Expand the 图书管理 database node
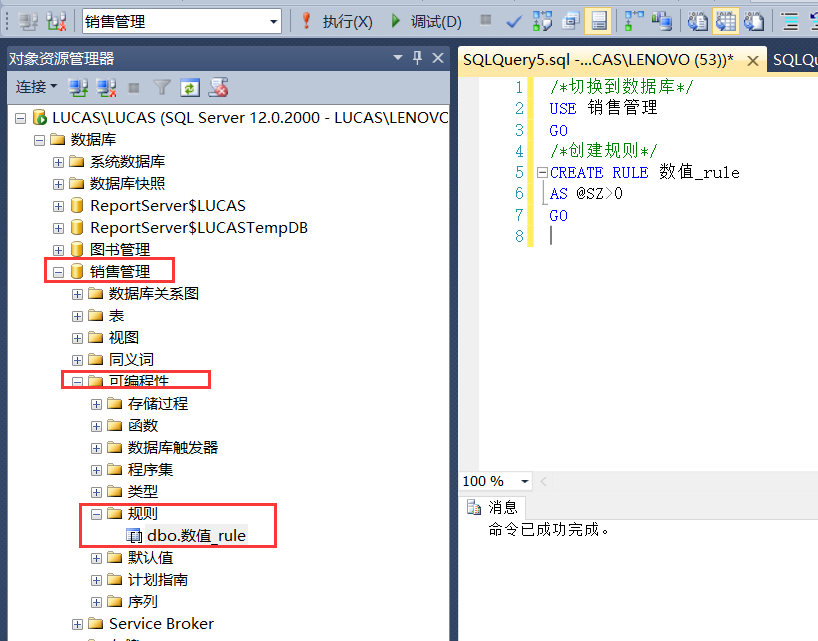 [x=58, y=250]
